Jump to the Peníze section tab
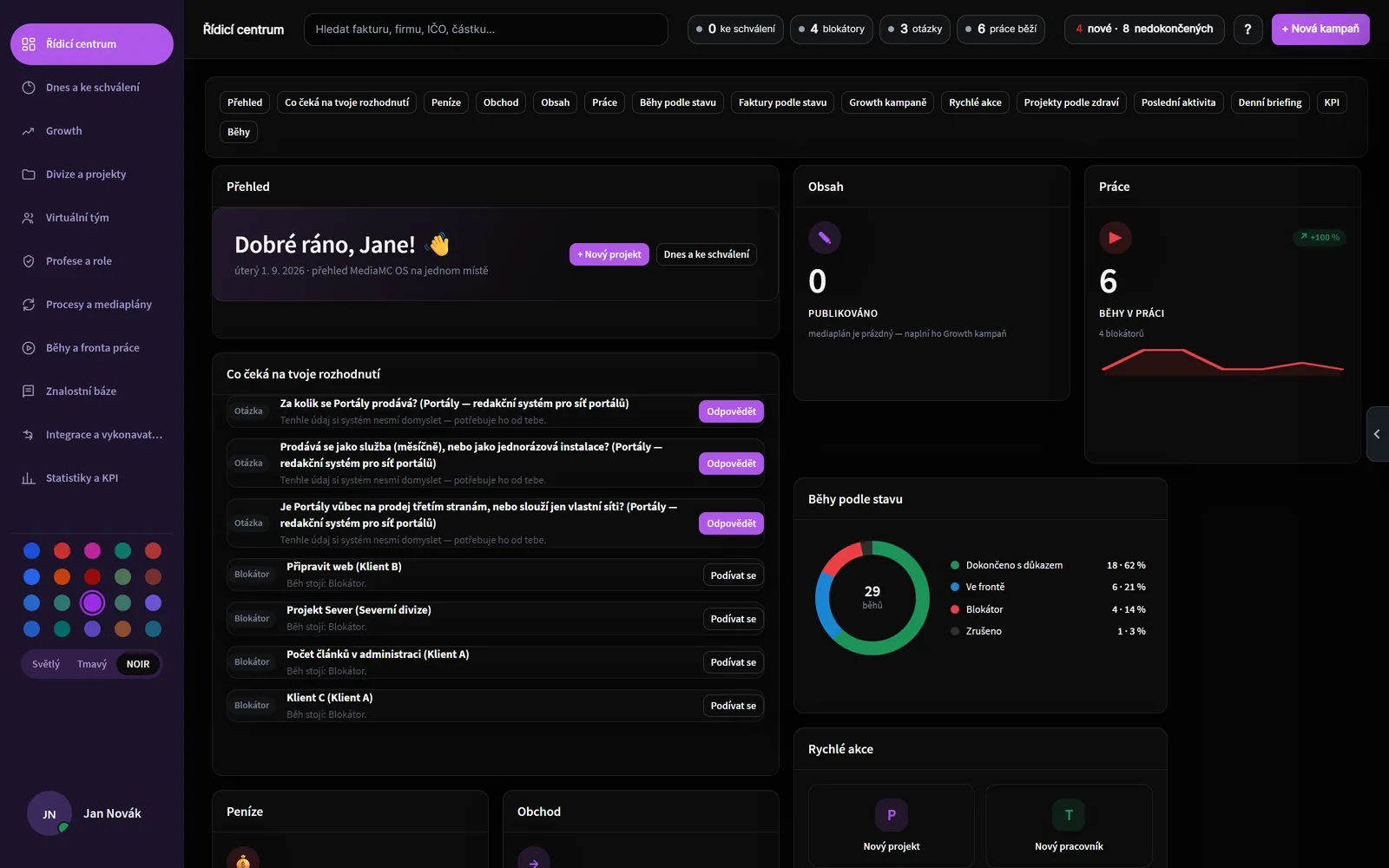 coord(446,102)
